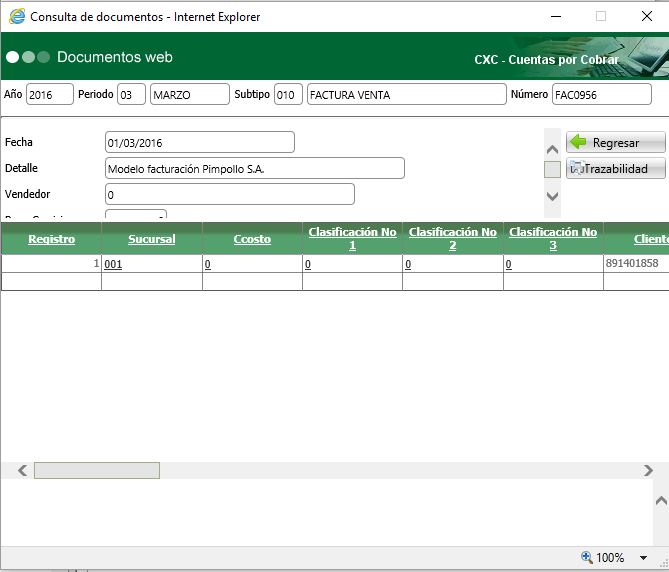Click the Internet Explorer logo icon

(x=17, y=17)
